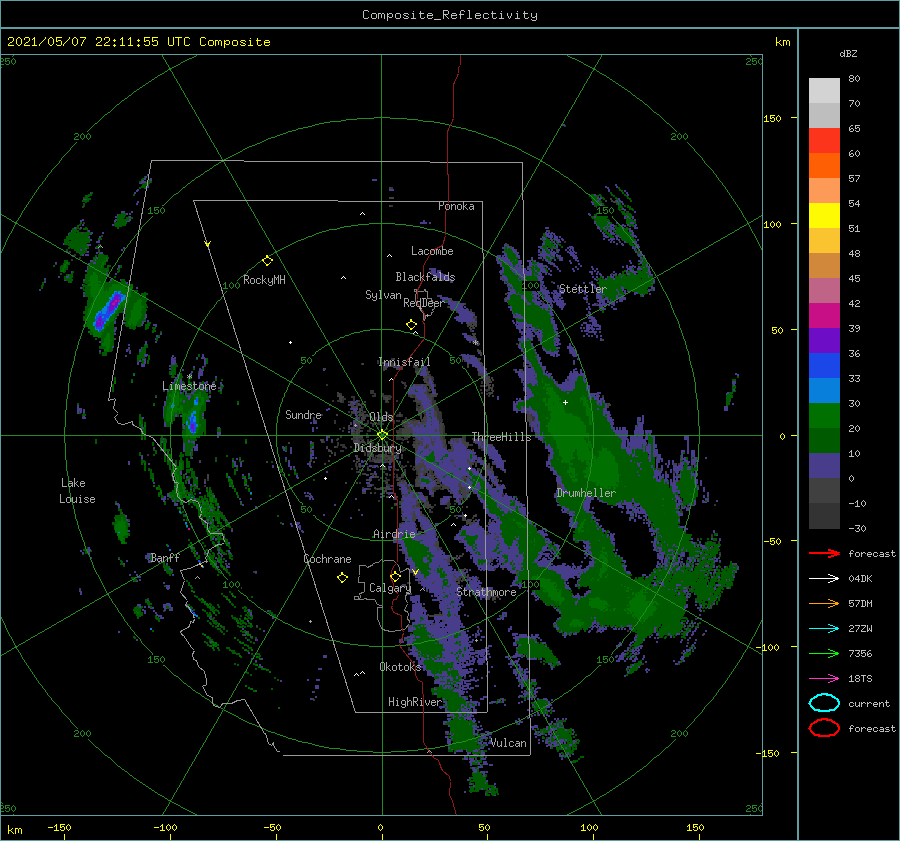Click the yellow diamond marker above Calgary label
The image size is (900, 841).
[395, 576]
